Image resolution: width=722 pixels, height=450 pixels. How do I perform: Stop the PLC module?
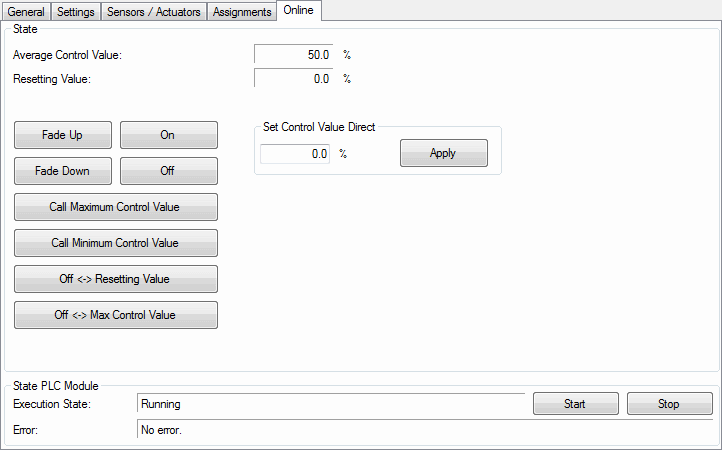[670, 404]
